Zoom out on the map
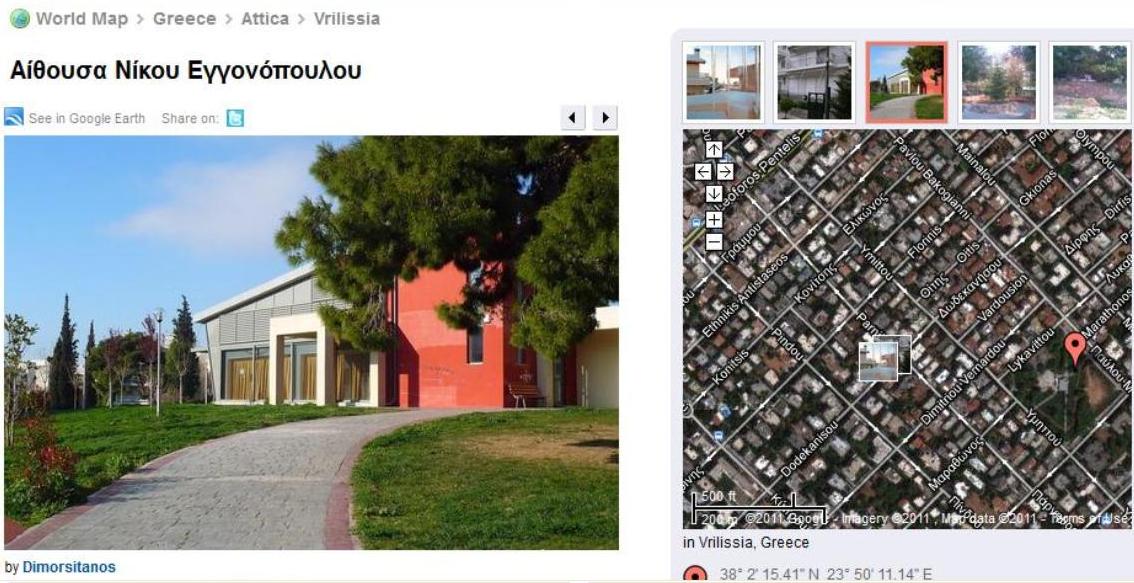1134x583 pixels. [714, 242]
